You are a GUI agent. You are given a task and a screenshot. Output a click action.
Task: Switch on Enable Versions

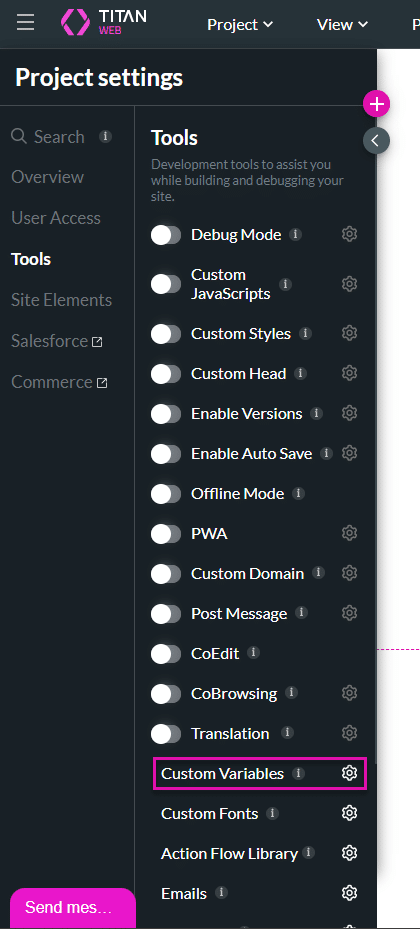coord(166,414)
